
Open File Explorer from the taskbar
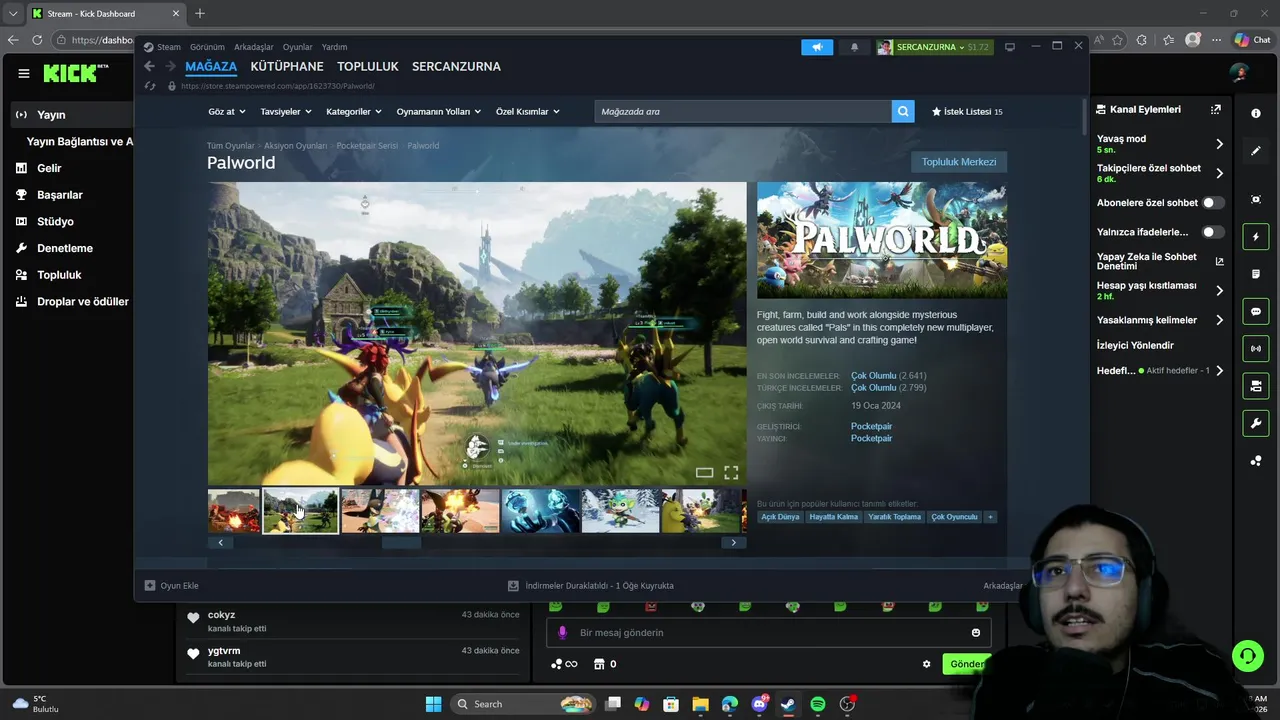pos(700,704)
